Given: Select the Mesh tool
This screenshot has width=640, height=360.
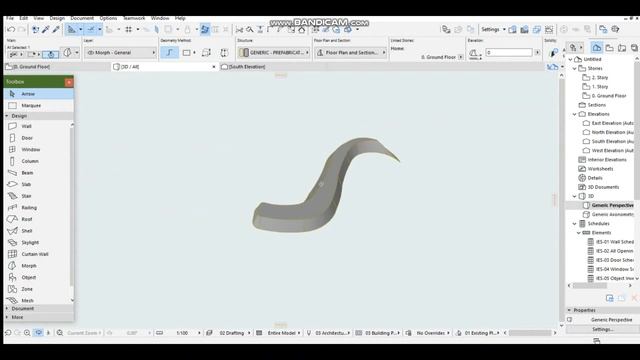Looking at the screenshot, I should pos(38,300).
